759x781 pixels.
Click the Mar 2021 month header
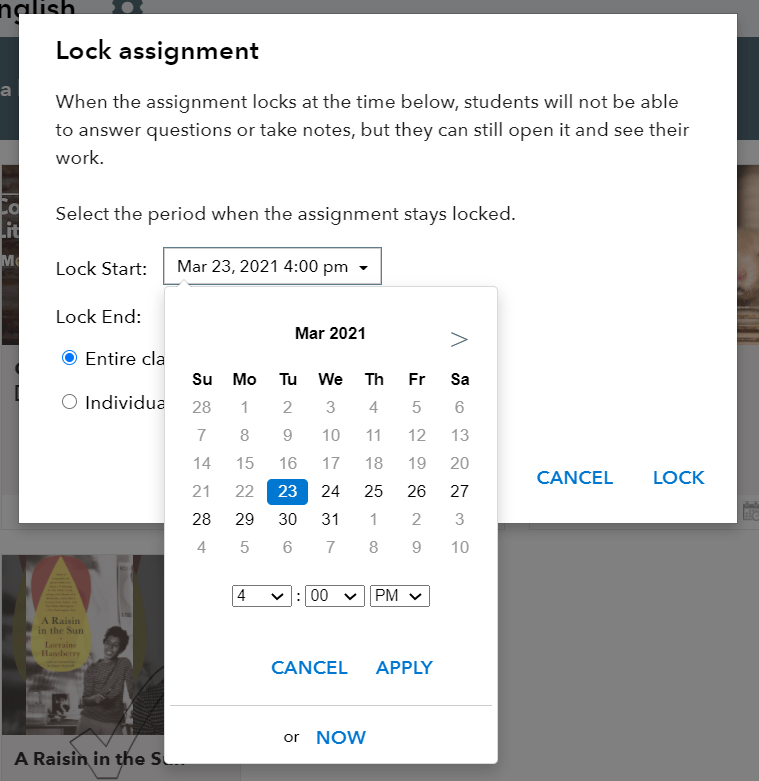pyautogui.click(x=330, y=333)
